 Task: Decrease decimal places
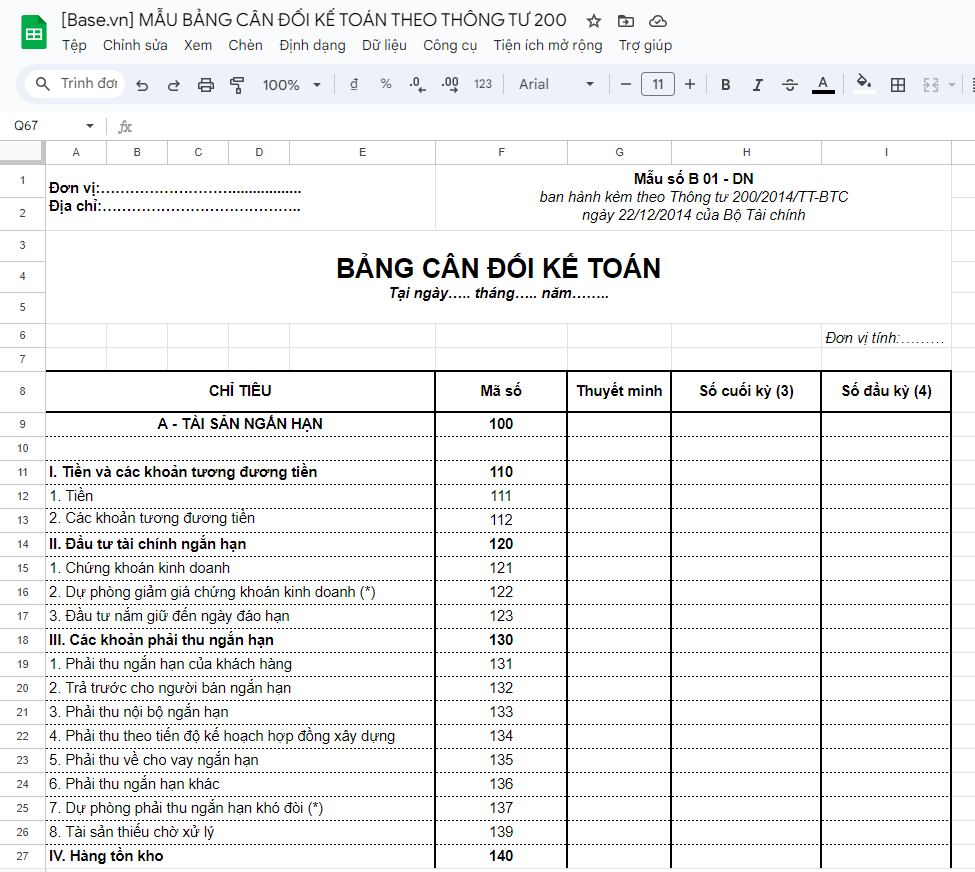point(417,85)
